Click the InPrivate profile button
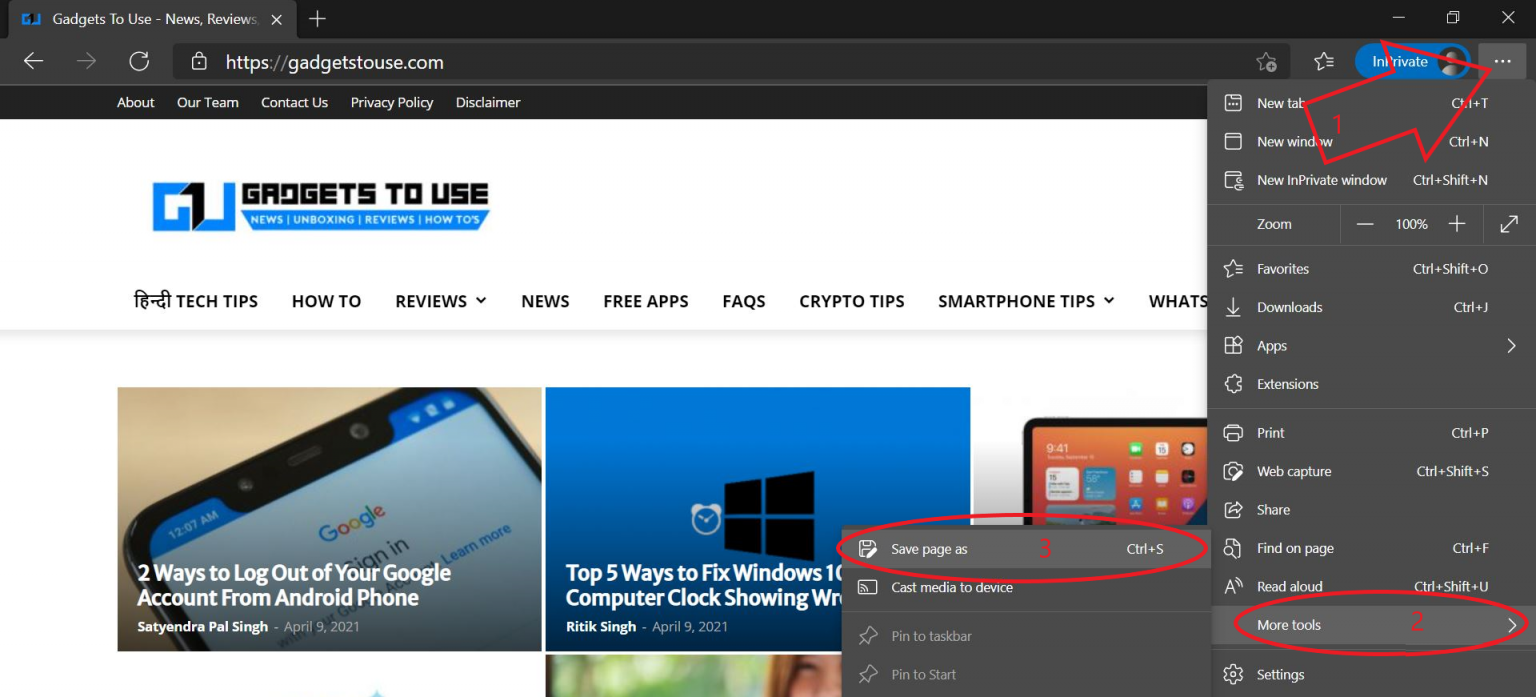 coord(1399,61)
